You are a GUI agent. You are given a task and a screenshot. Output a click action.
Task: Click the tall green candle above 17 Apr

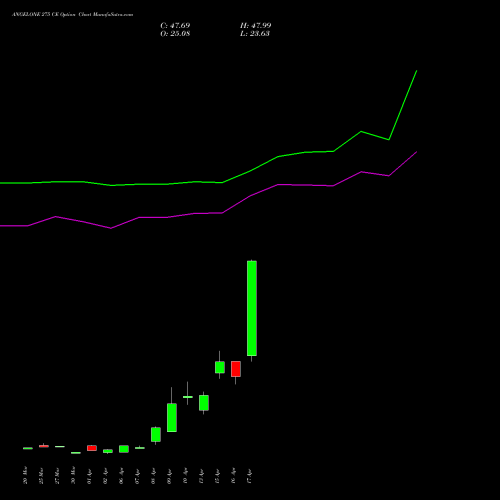pos(252,308)
